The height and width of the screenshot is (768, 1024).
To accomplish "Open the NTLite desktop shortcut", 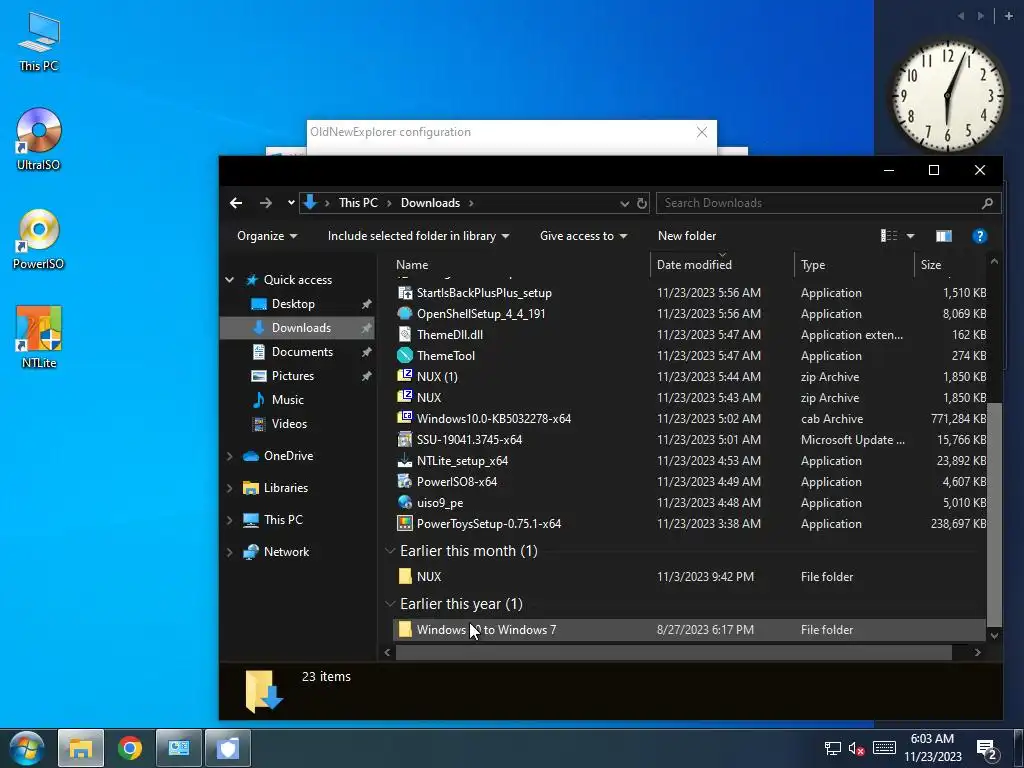I will pos(39,337).
